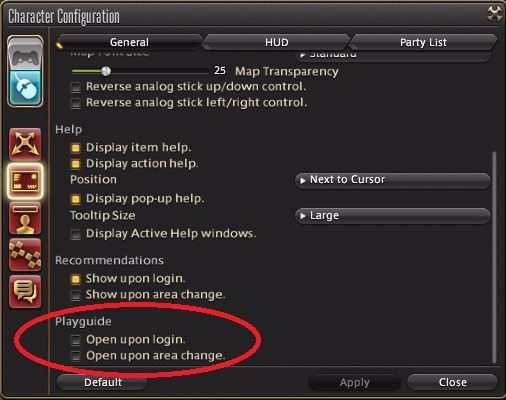The image size is (506, 400).
Task: Switch to the Party List tab
Action: tap(423, 42)
